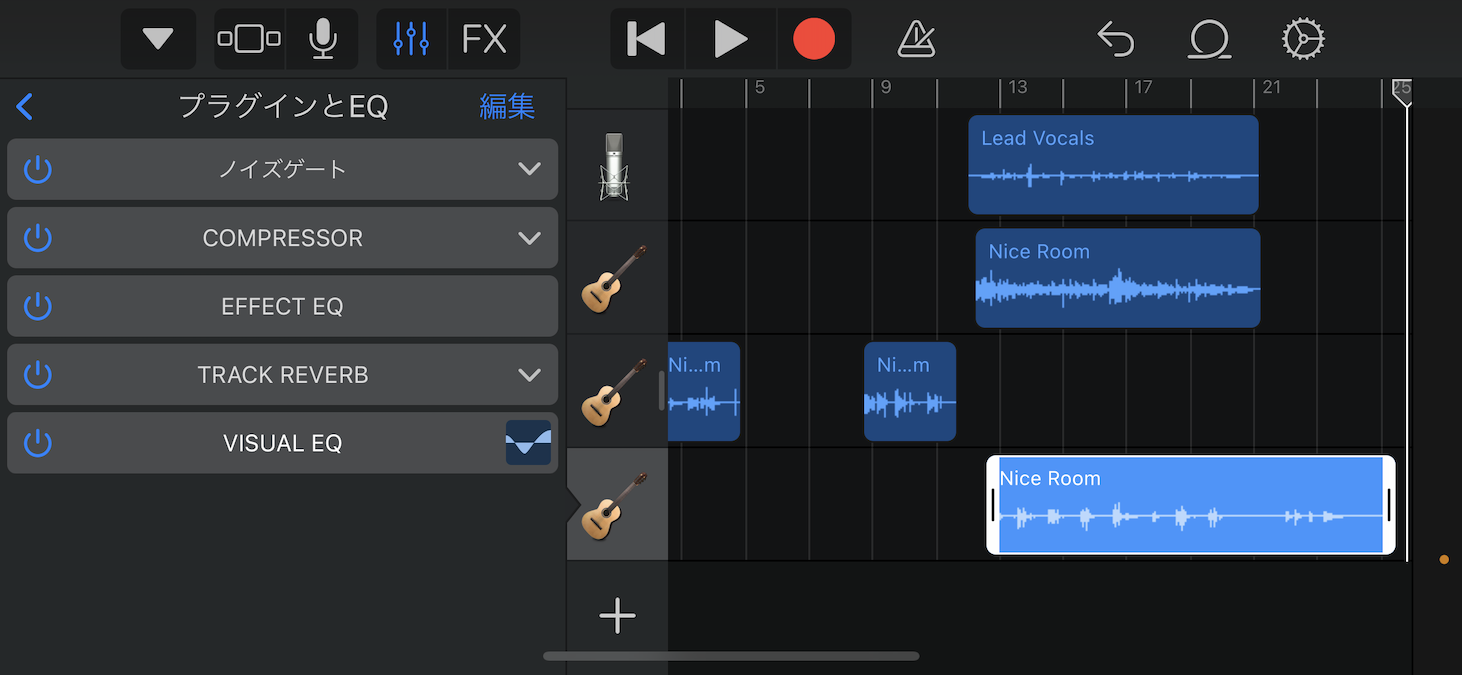Tap the playhead marker at bar 25

click(1402, 90)
